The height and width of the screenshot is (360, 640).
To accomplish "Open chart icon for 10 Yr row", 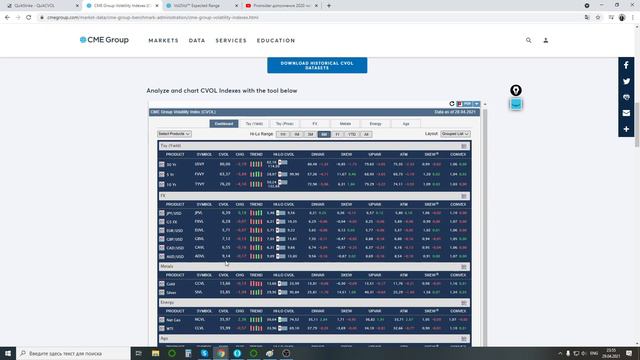I will pyautogui.click(x=162, y=184).
